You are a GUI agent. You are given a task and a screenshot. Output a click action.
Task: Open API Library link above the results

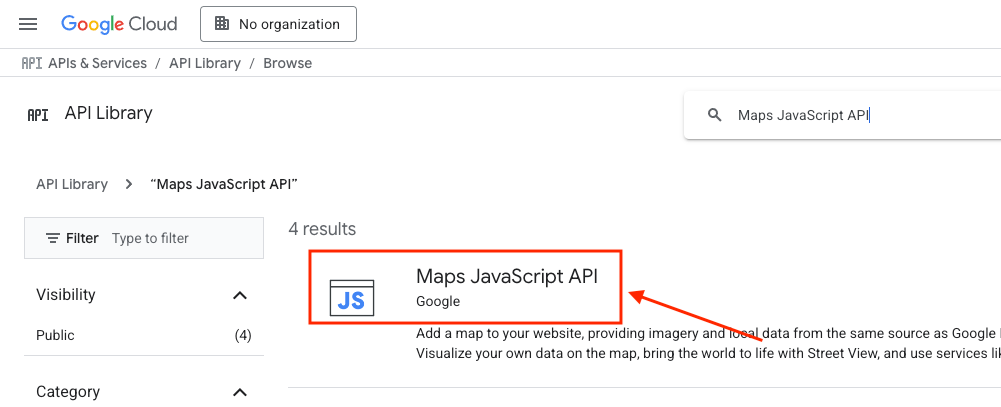click(72, 184)
